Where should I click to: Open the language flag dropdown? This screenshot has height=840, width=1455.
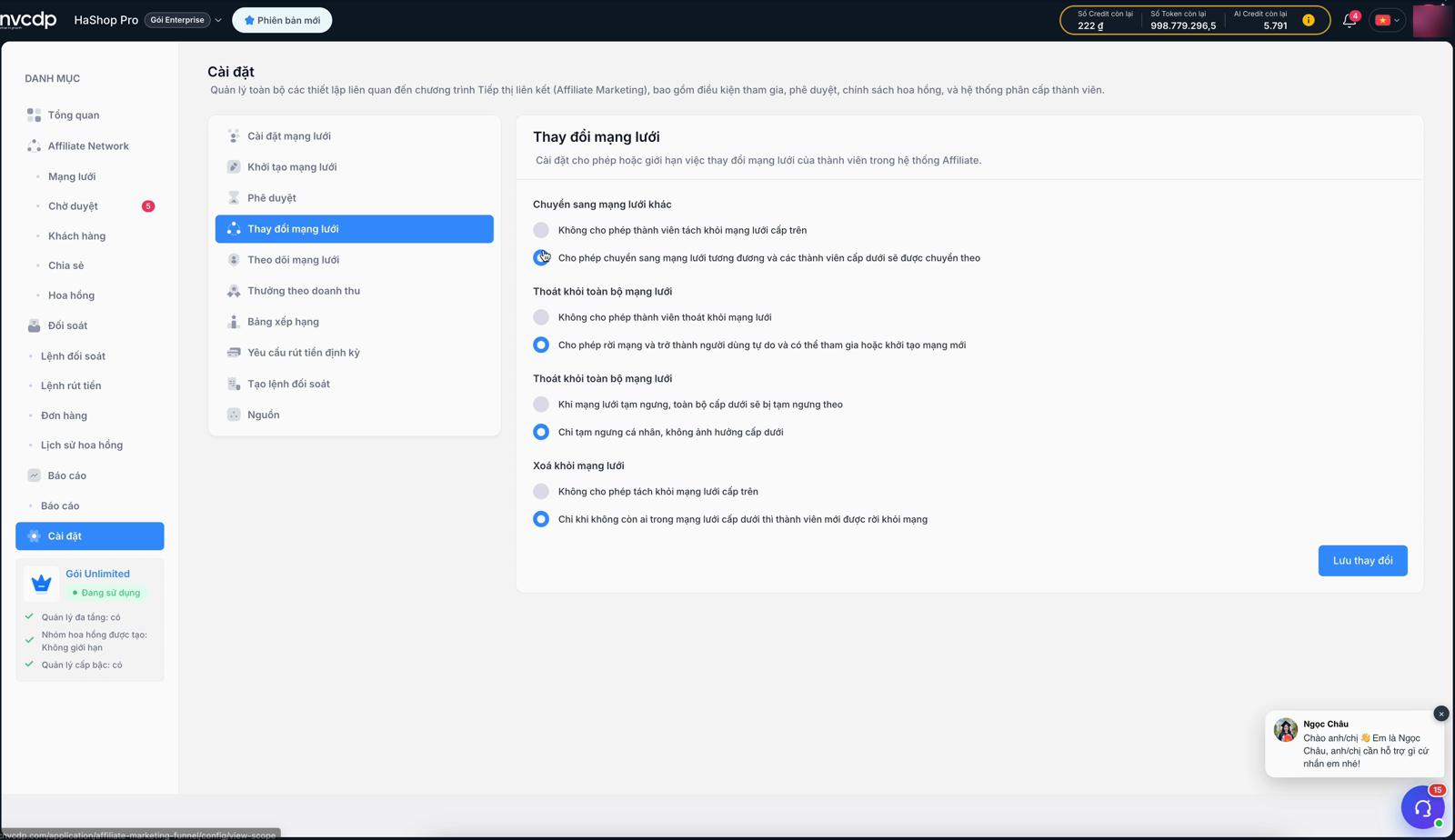point(1388,20)
